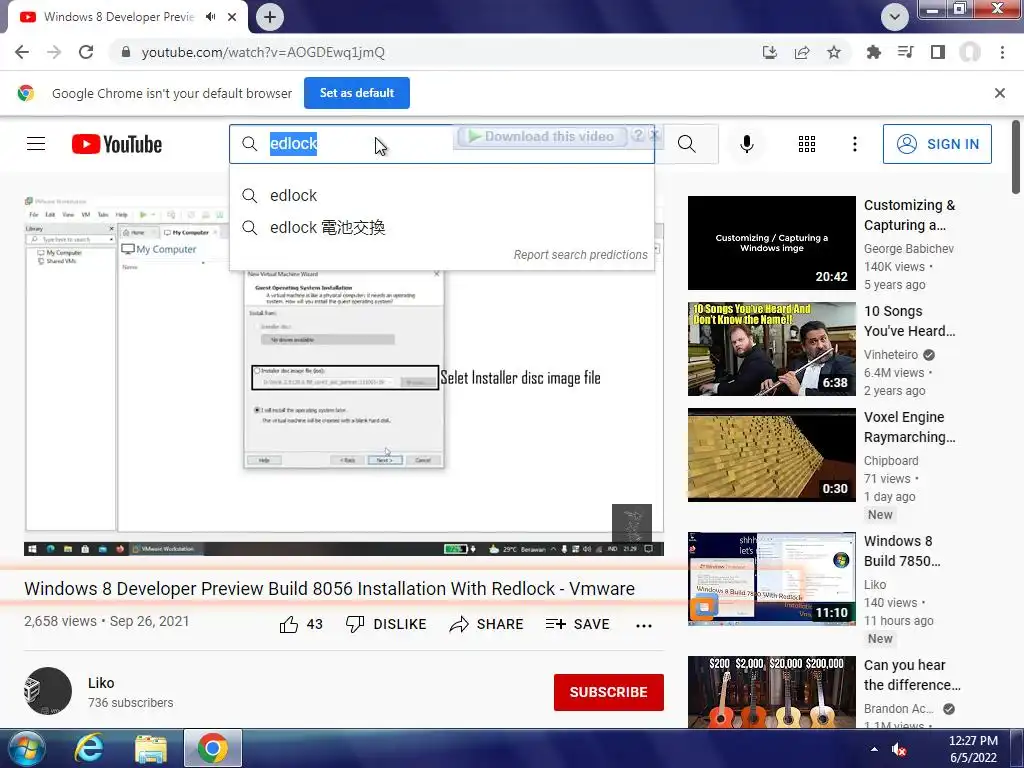Open the Chrome profile avatar
This screenshot has width=1024, height=768.
coord(970,52)
